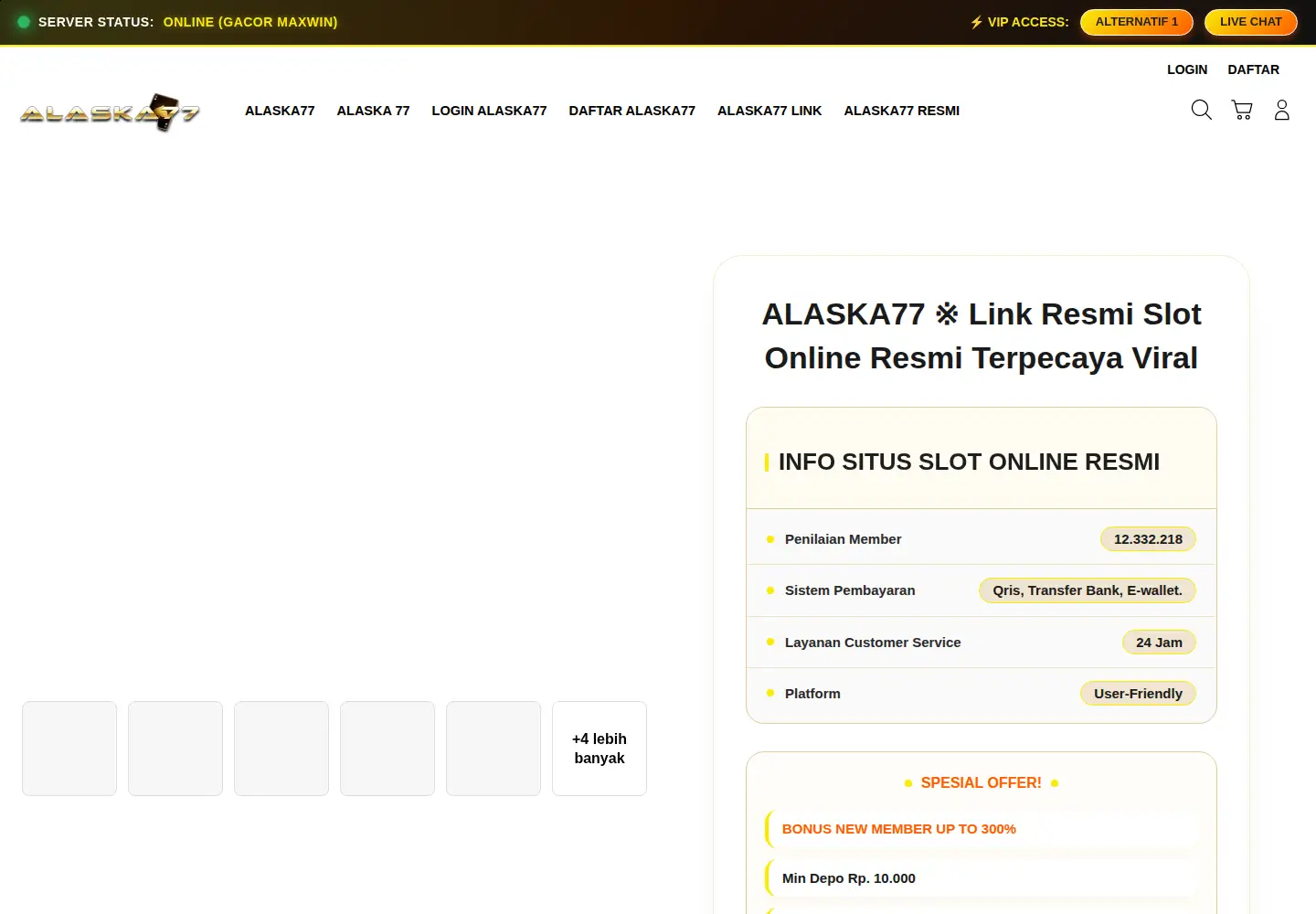Open LOGIN ALASKA77 menu item
Screen dimensions: 1316x914
(489, 111)
